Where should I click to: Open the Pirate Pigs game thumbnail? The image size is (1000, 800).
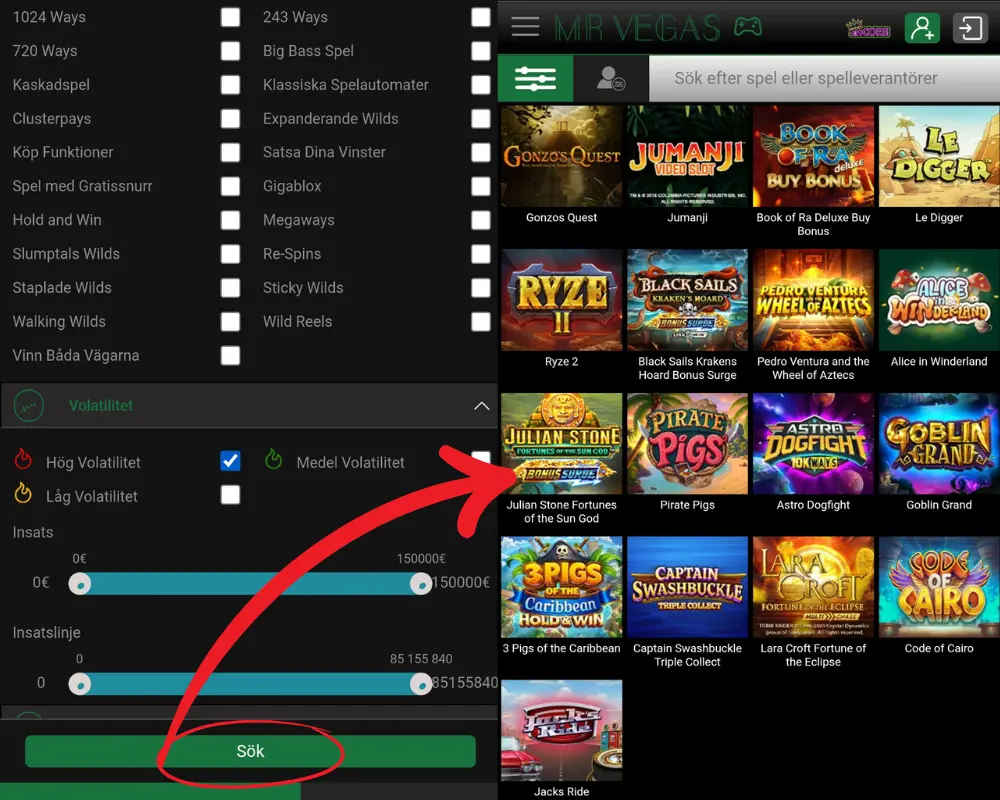click(688, 443)
